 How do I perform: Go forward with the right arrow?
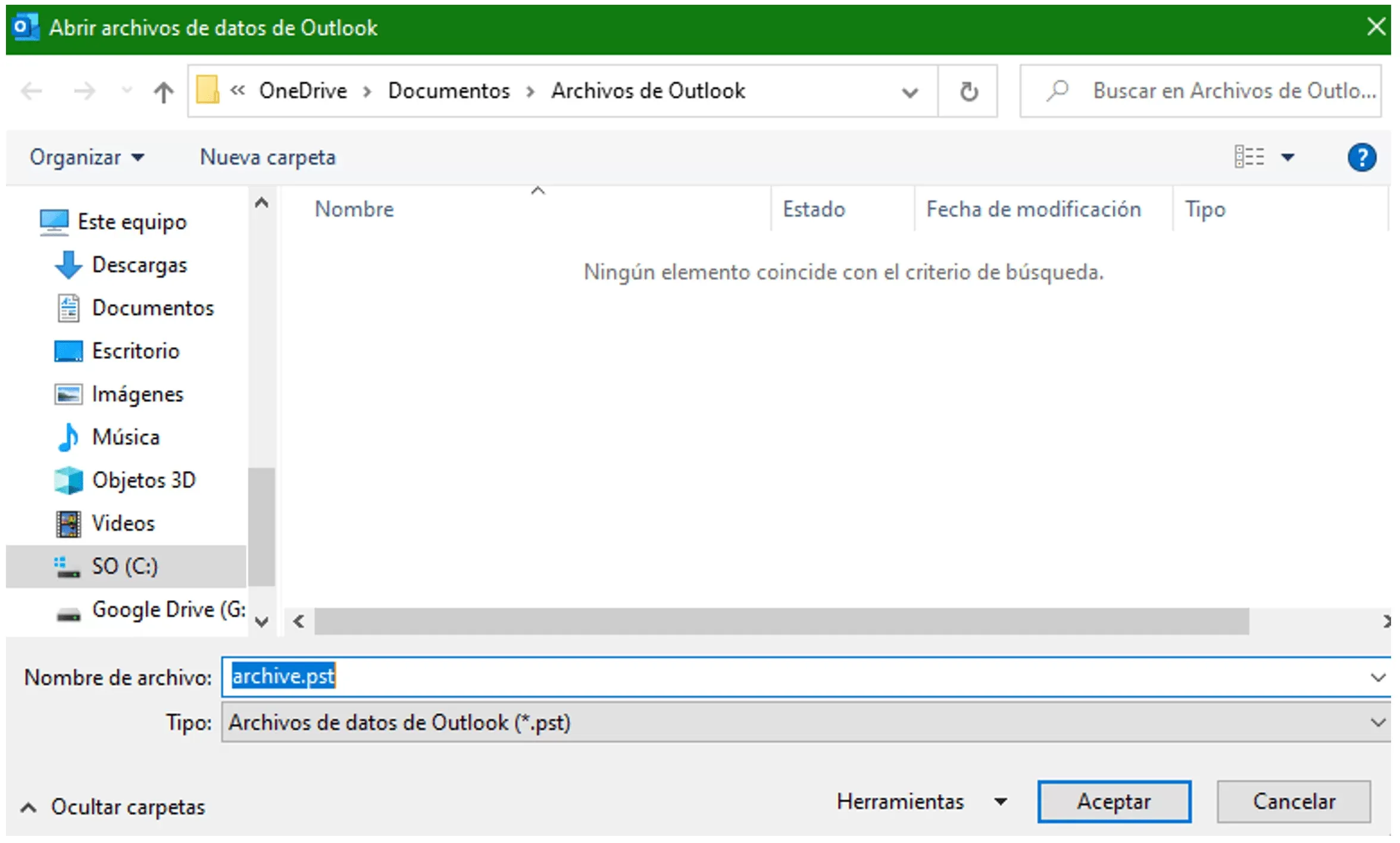(84, 91)
